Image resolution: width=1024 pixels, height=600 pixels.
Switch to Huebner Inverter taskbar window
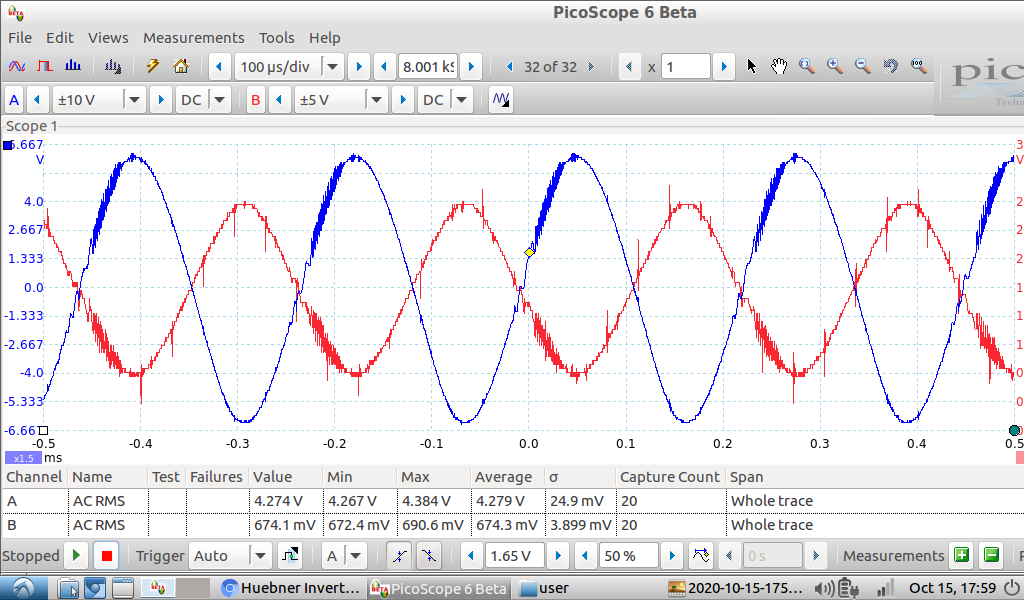click(290, 588)
